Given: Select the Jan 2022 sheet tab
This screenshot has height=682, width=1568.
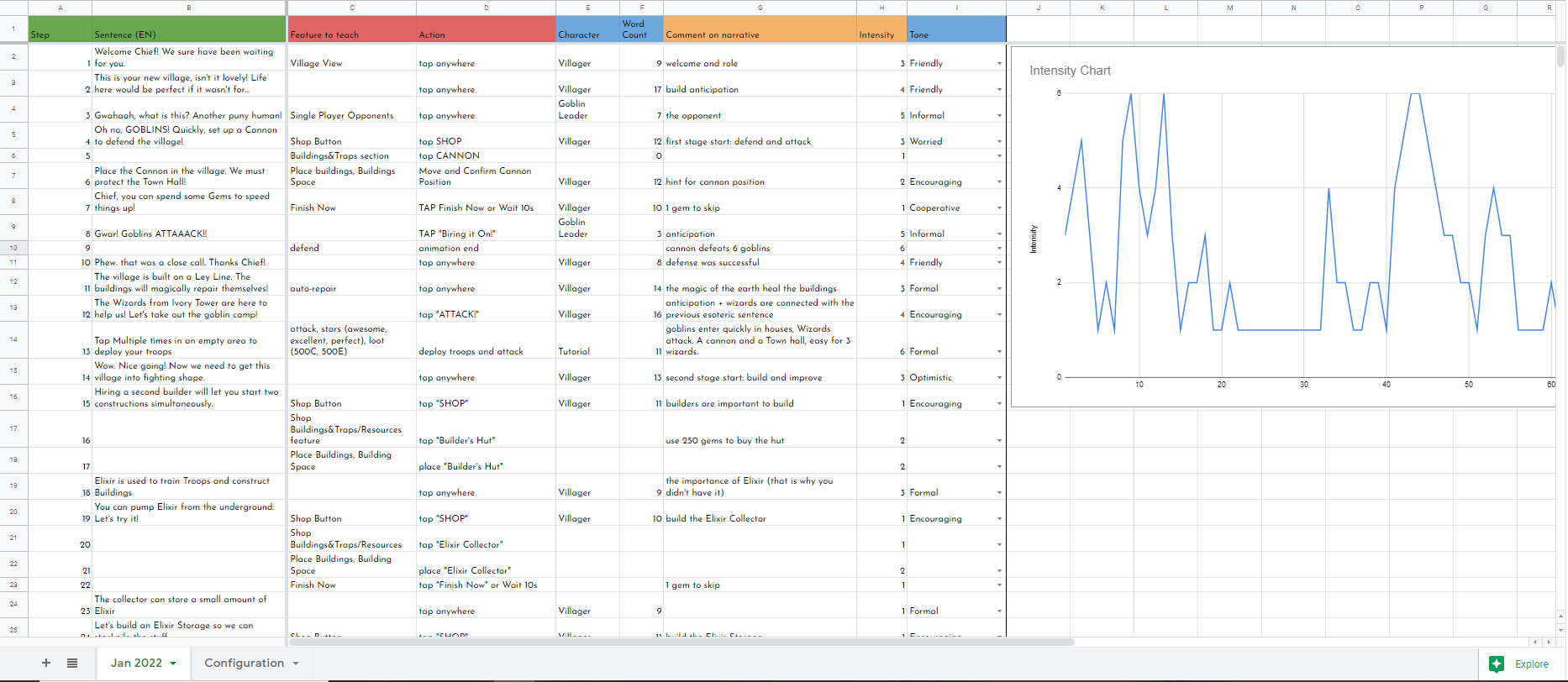Looking at the screenshot, I should [136, 663].
